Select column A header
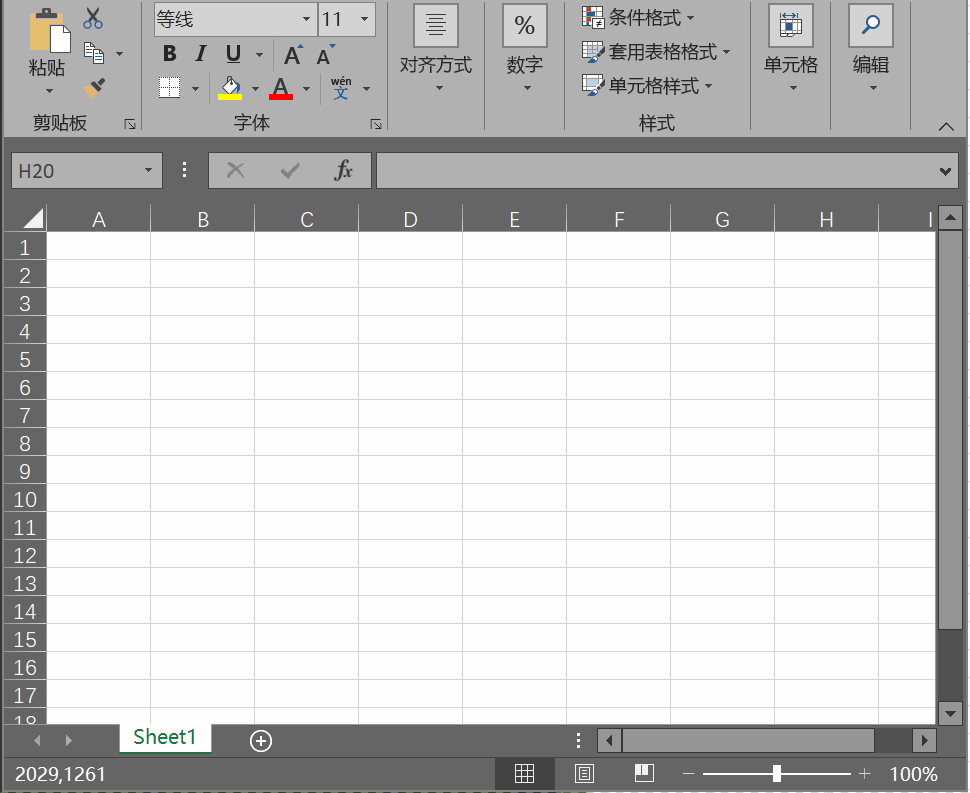Image resolution: width=970 pixels, height=793 pixels. click(x=99, y=219)
